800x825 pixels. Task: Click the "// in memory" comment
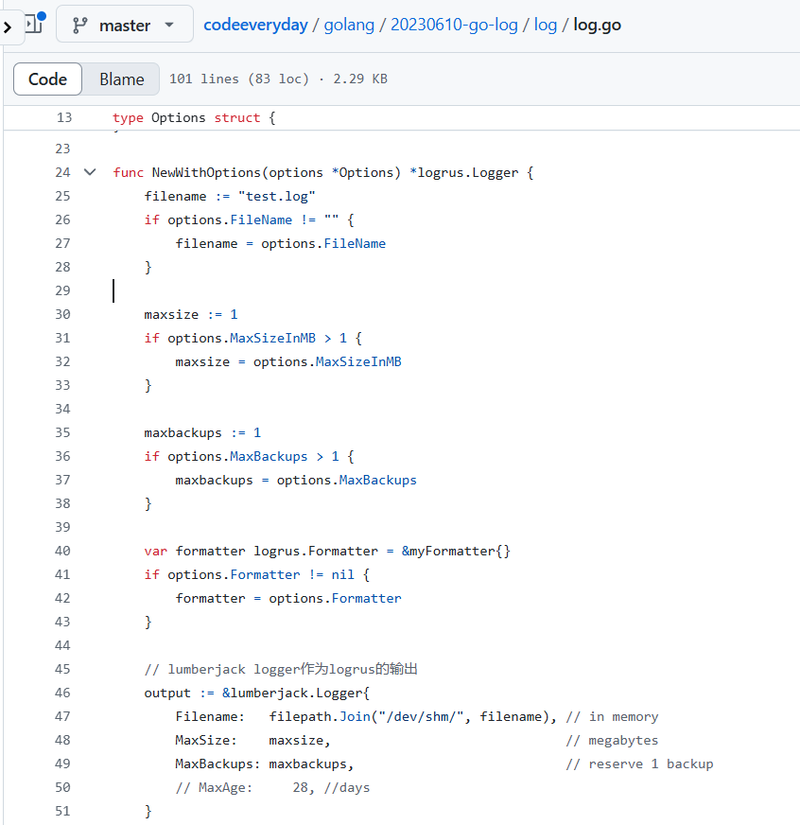click(x=612, y=717)
